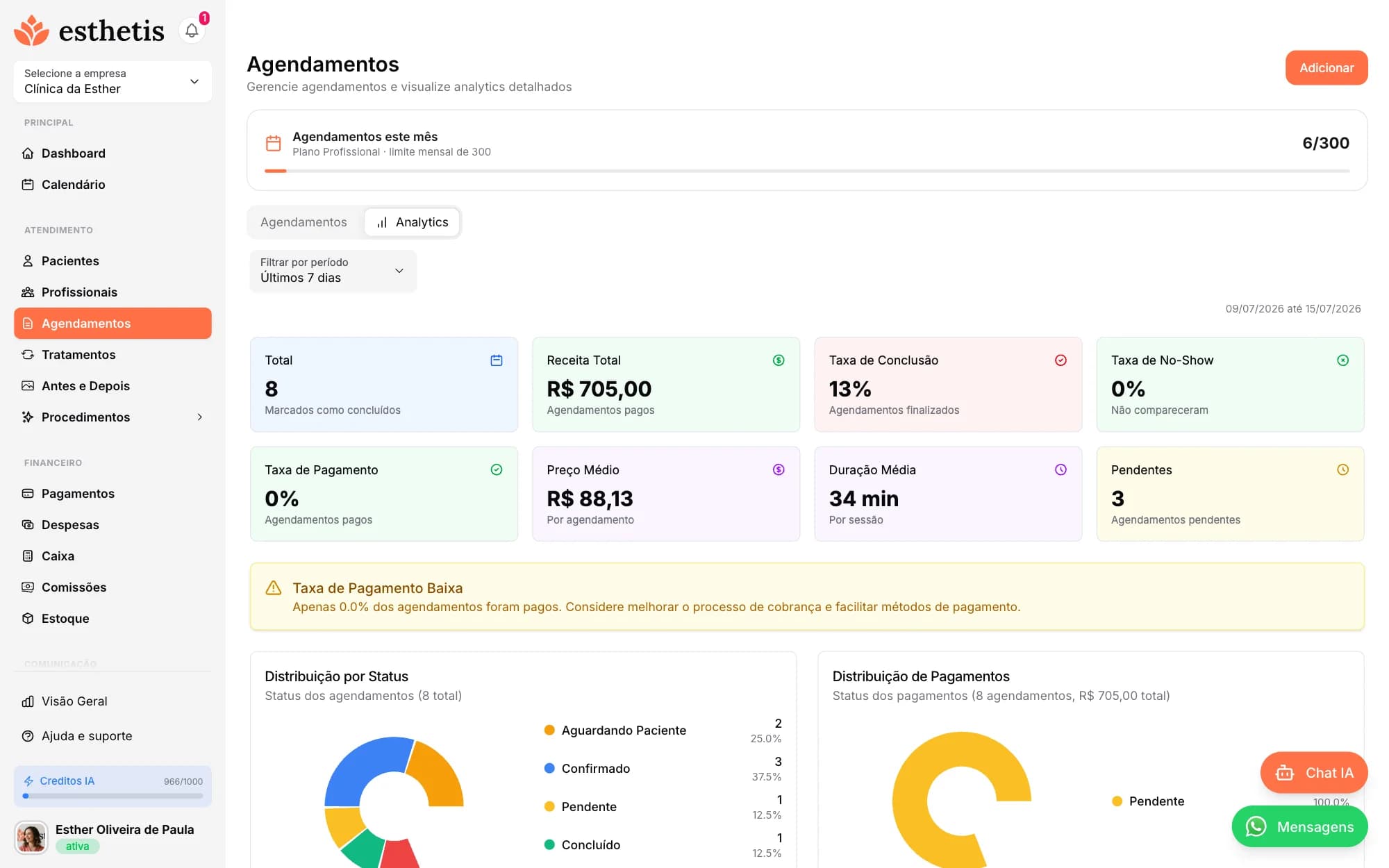
Task: Open Ajuda e suporte link
Action: click(113, 736)
